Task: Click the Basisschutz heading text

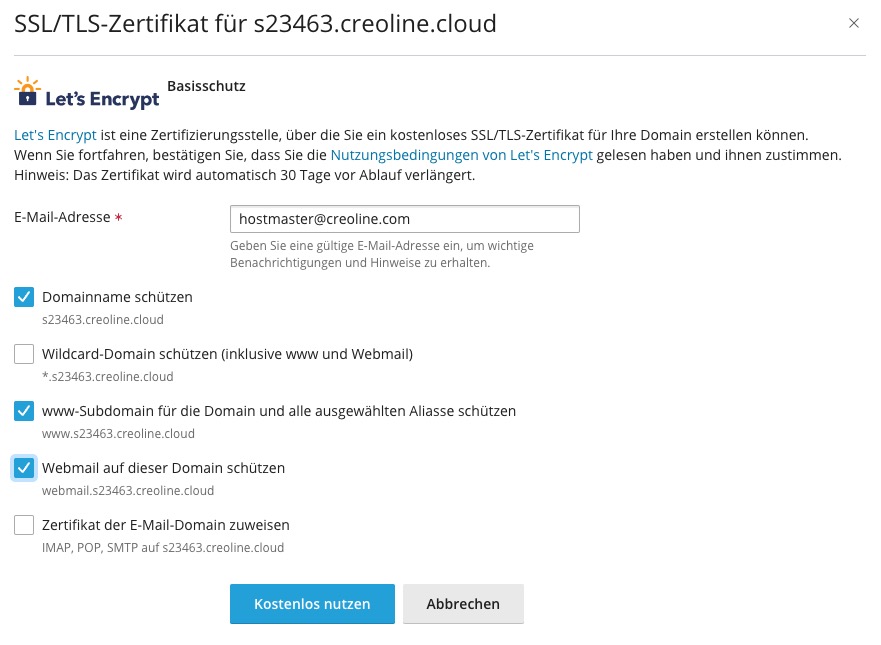Action: (x=206, y=86)
